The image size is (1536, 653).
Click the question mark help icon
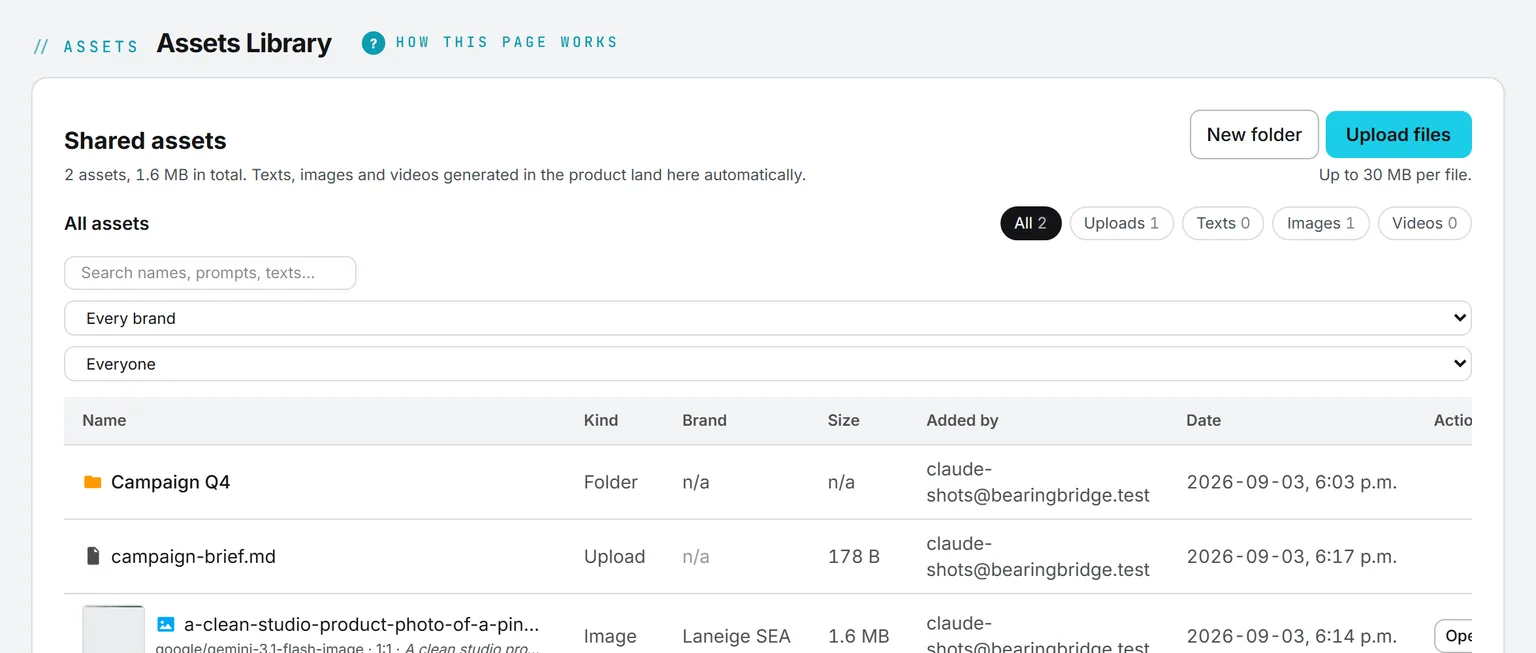[373, 43]
